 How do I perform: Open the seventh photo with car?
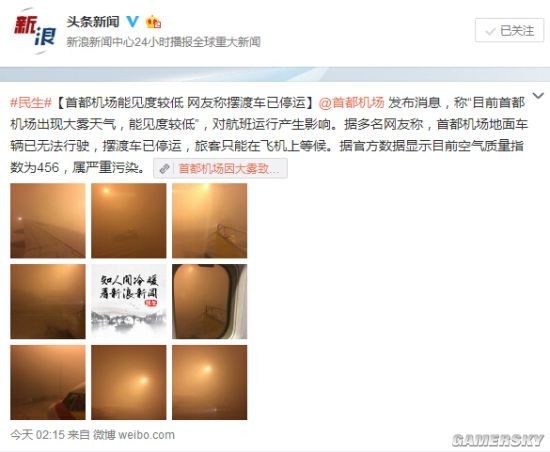pos(48,382)
